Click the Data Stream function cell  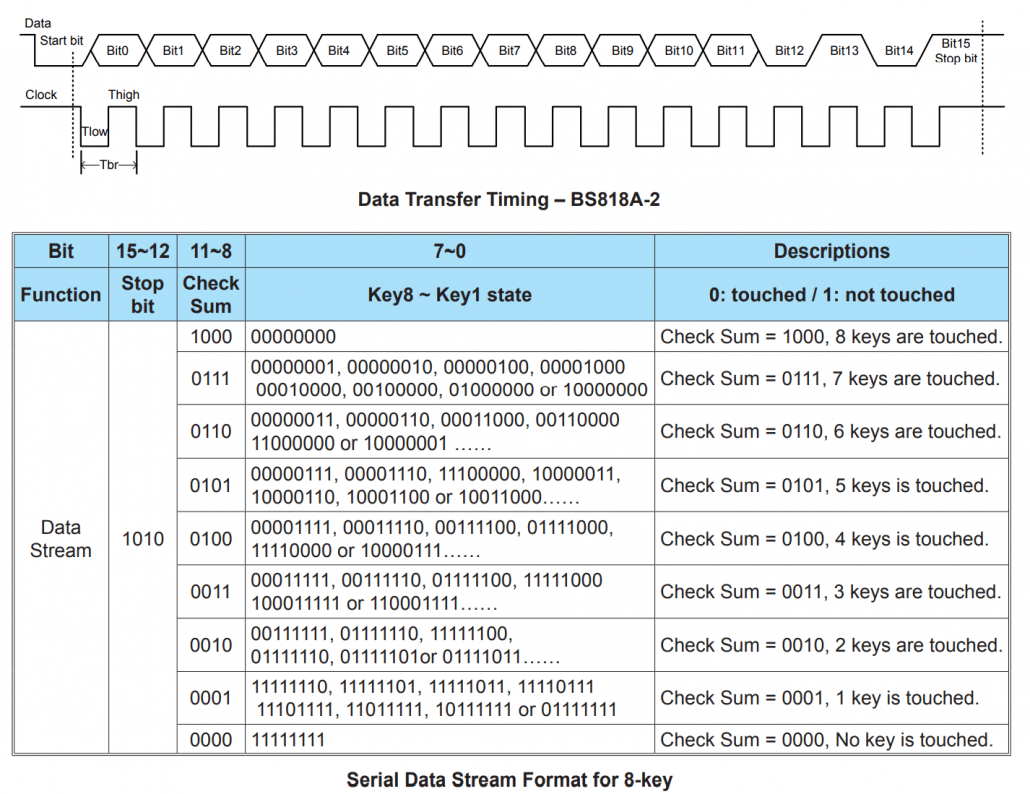coord(60,539)
